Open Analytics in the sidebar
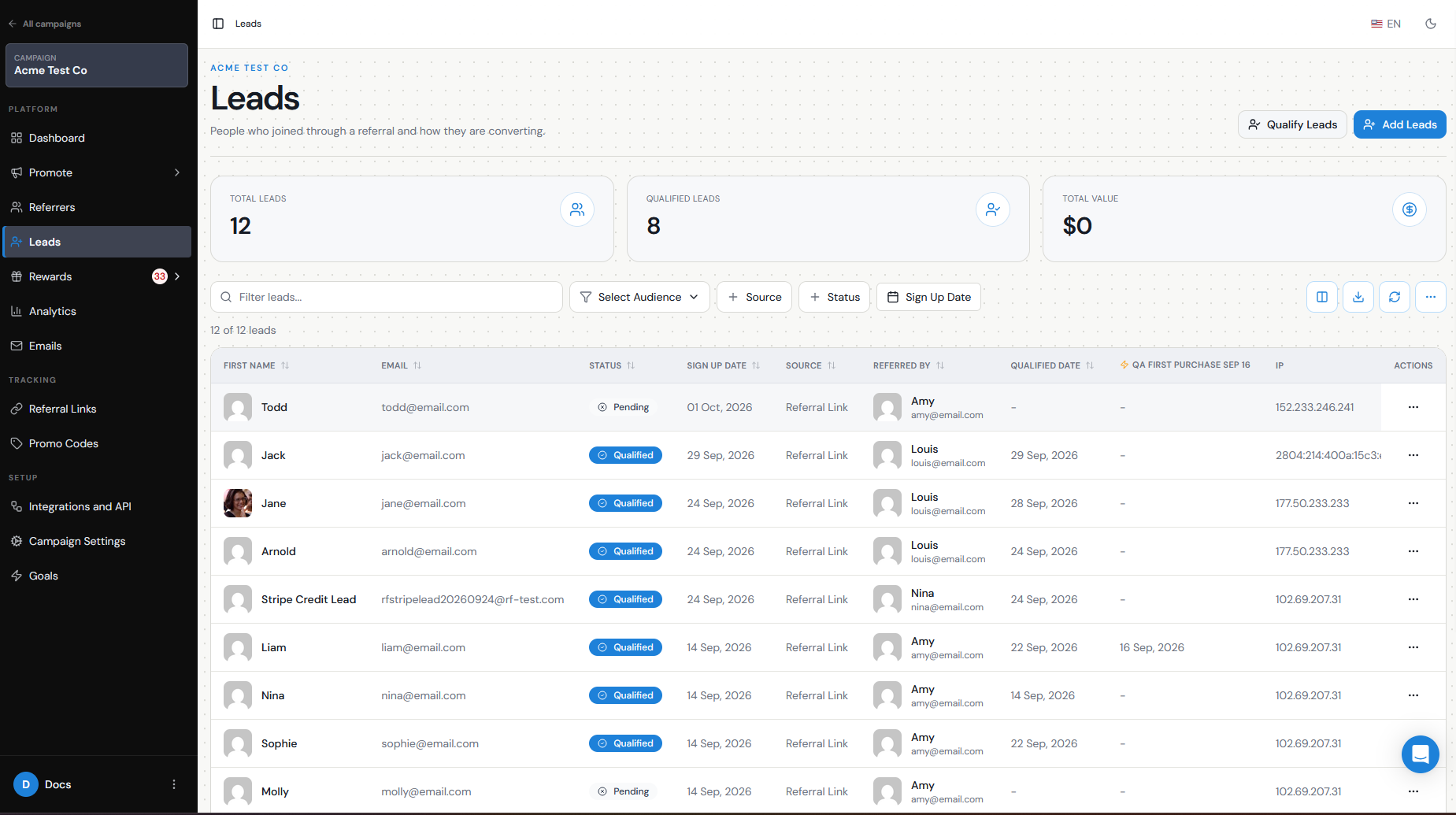 click(x=97, y=311)
